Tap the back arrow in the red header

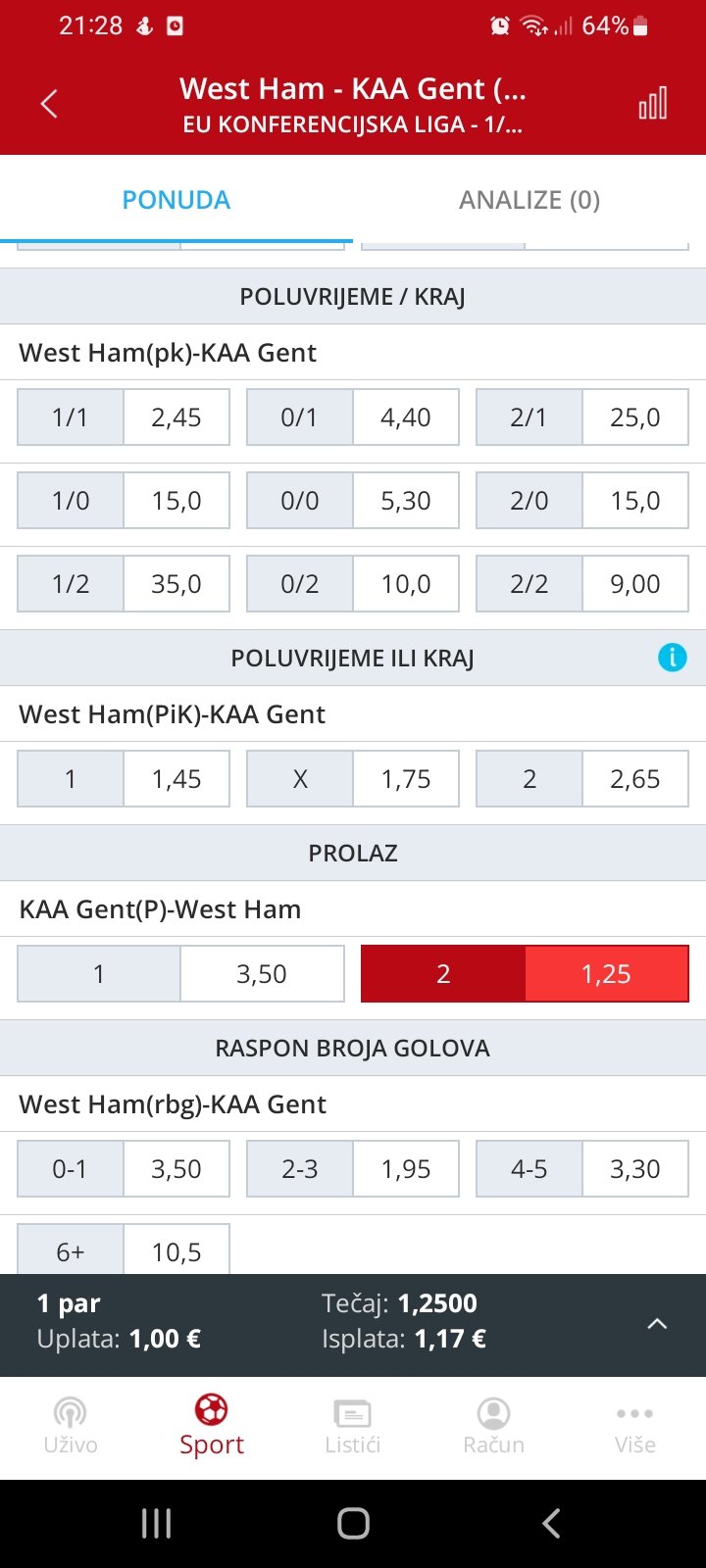49,104
